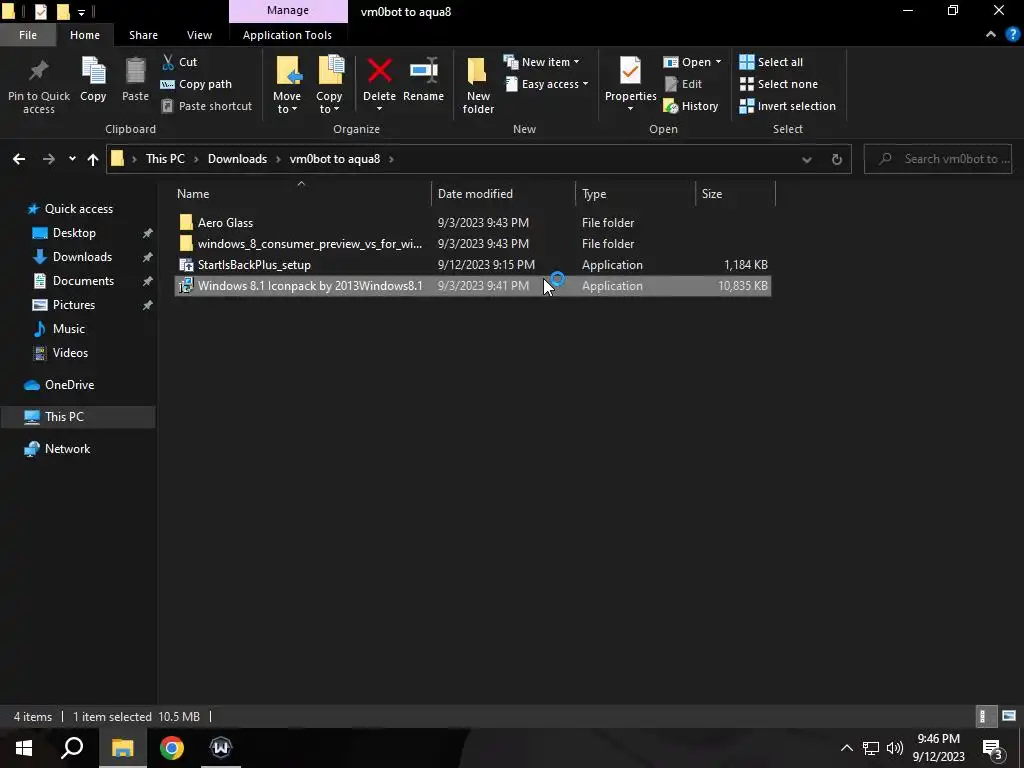Switch to the View ribbon tab
Viewport: 1024px width, 768px height.
(x=199, y=35)
